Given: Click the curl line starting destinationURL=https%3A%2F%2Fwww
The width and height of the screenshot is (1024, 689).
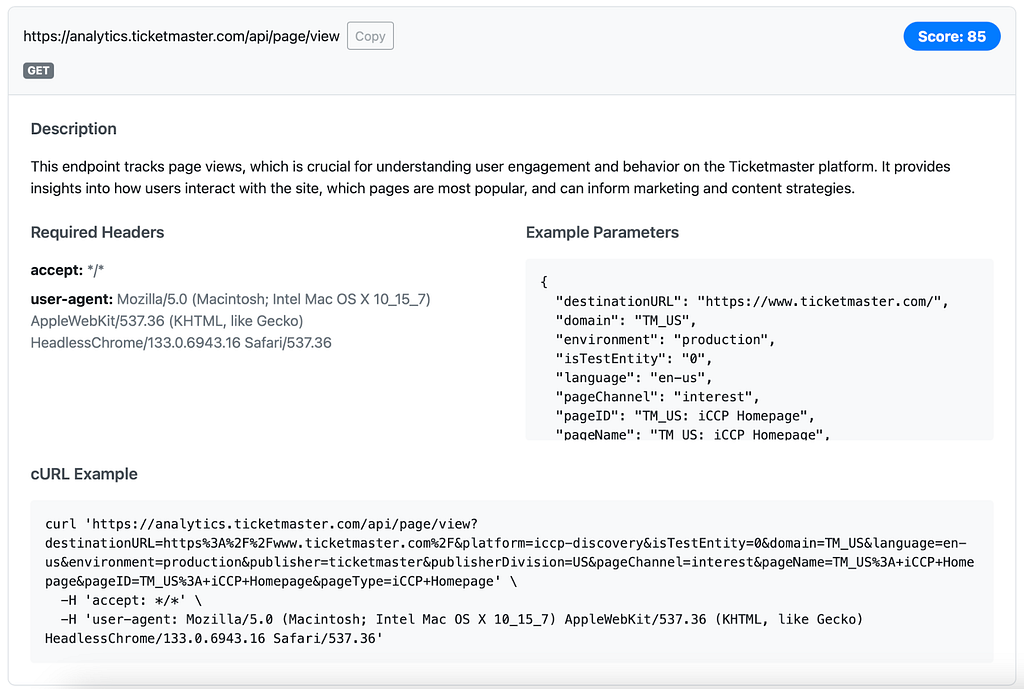Looking at the screenshot, I should [x=505, y=543].
